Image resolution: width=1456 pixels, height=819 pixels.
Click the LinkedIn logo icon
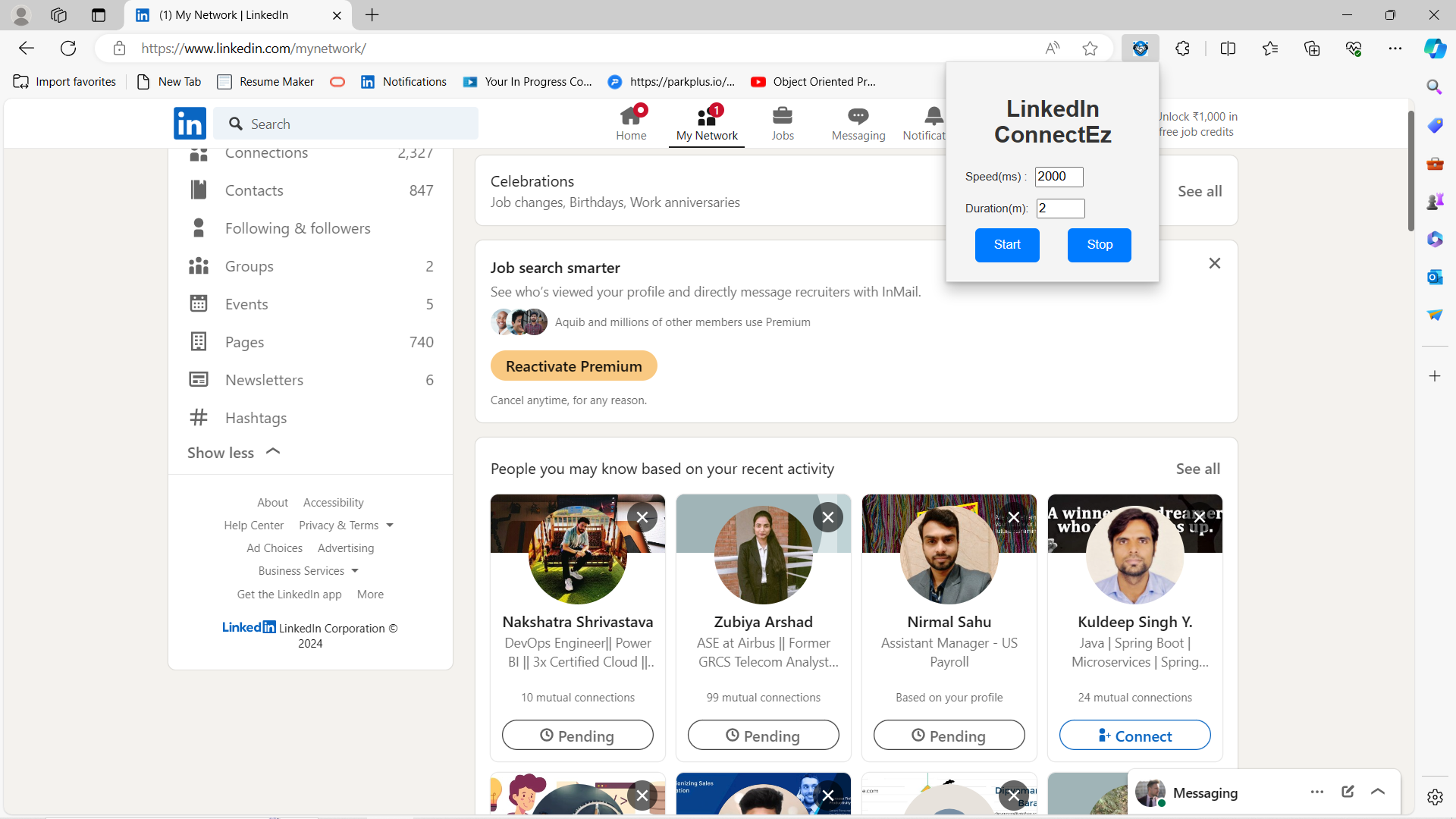(190, 123)
